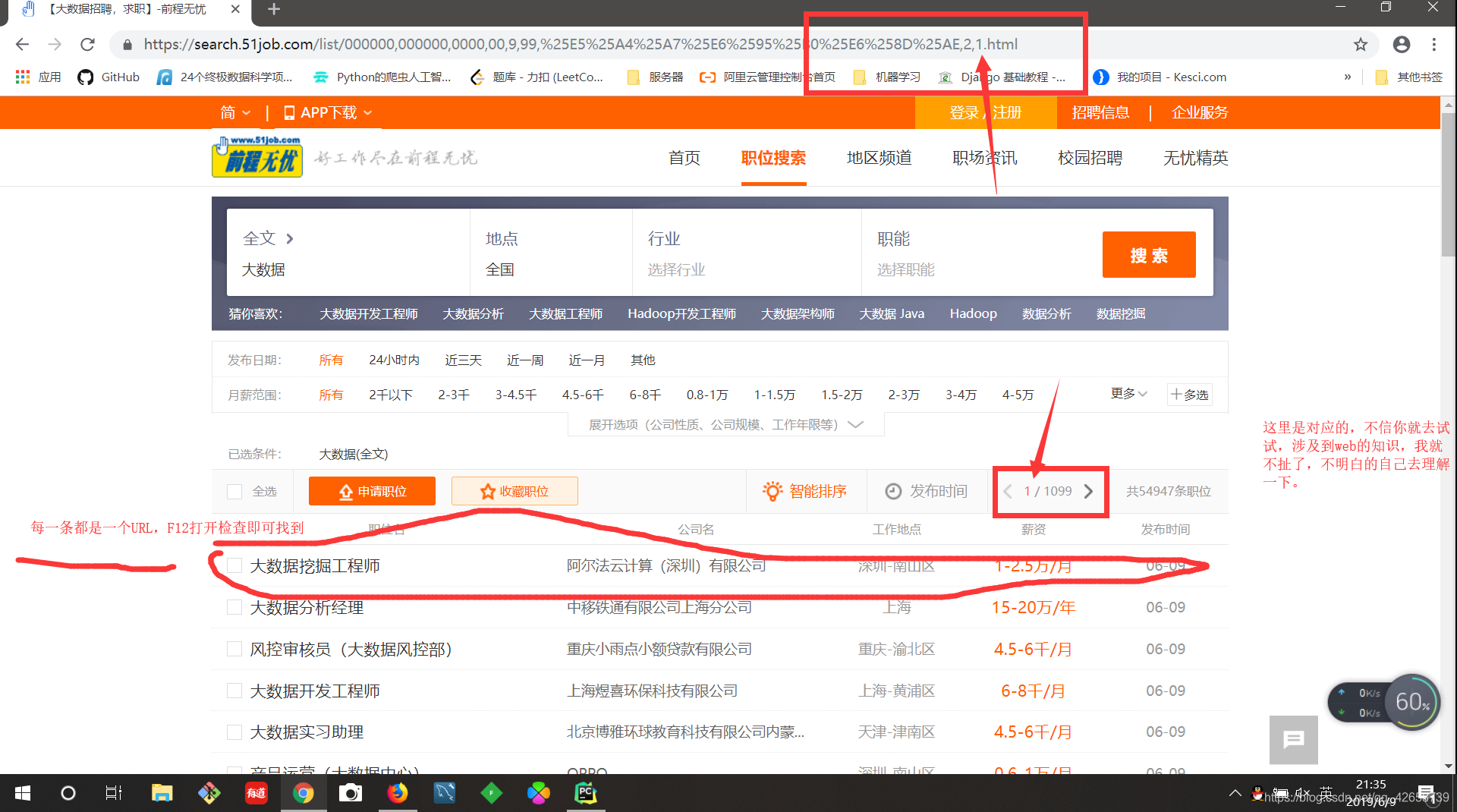This screenshot has height=812, width=1457.
Task: Go to previous results page arrow
Action: [1007, 491]
